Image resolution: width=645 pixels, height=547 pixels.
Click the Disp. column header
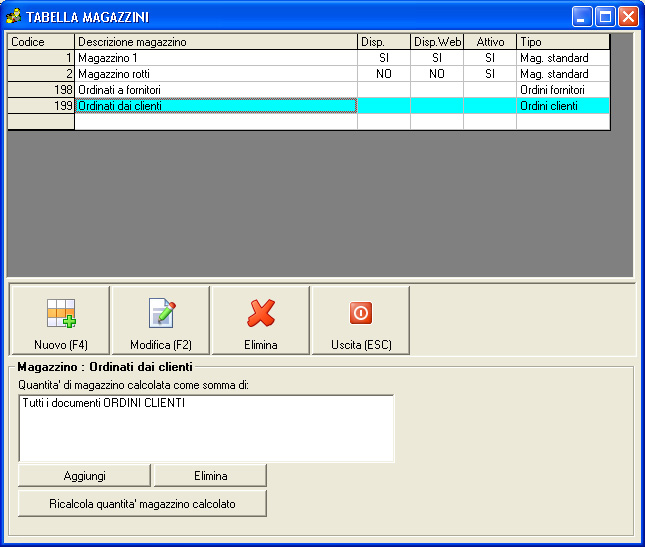384,42
